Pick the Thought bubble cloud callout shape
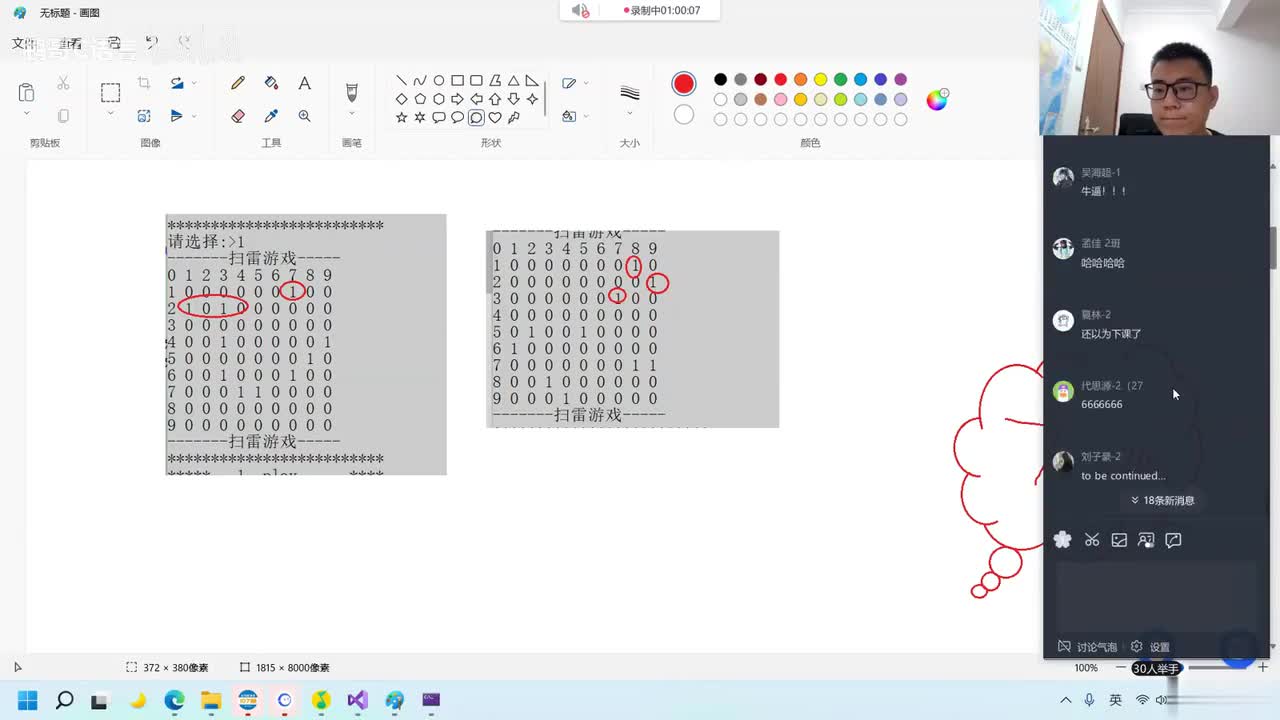The image size is (1280, 720). [x=476, y=118]
